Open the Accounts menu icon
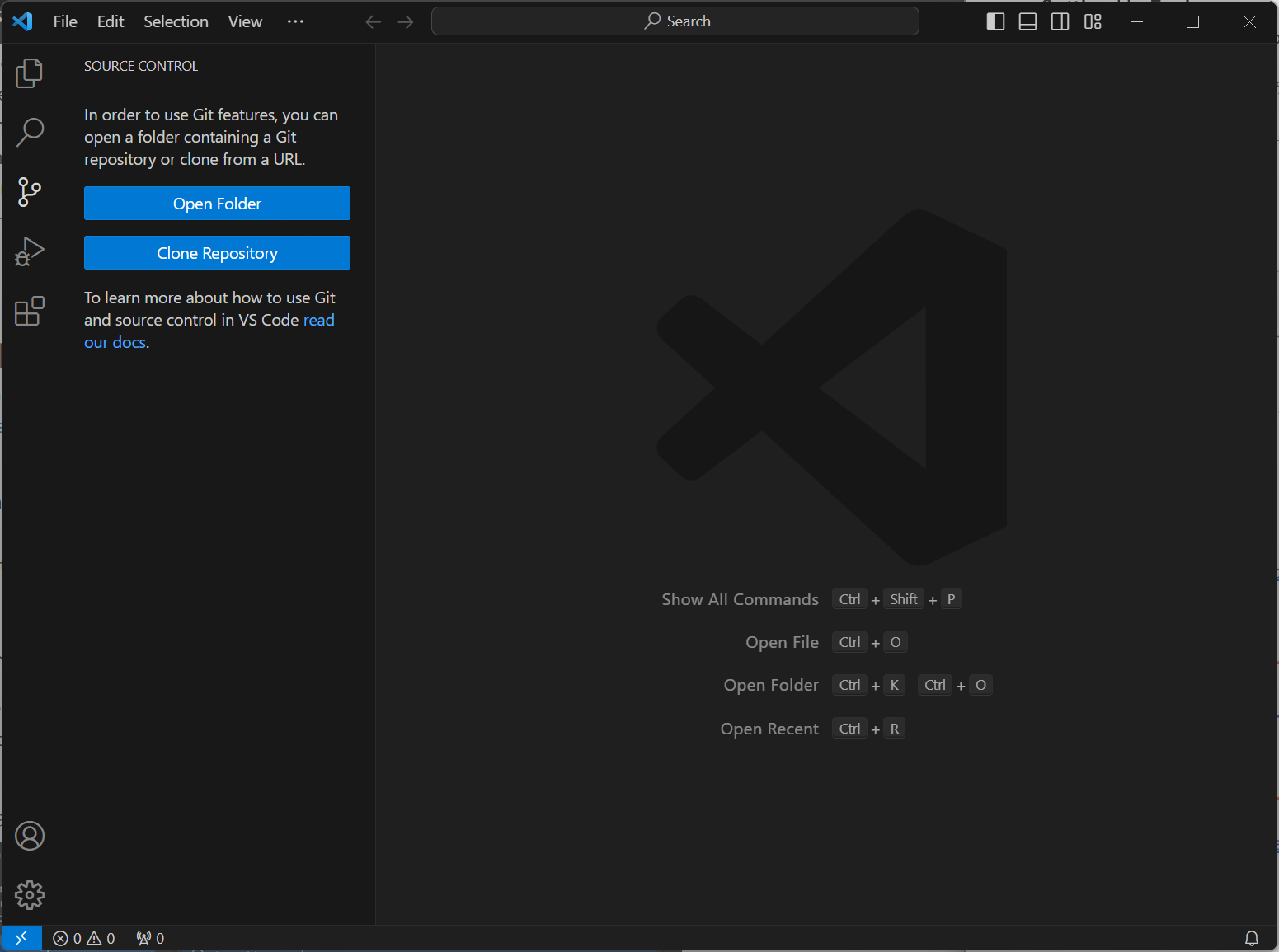The width and height of the screenshot is (1279, 952). tap(30, 836)
